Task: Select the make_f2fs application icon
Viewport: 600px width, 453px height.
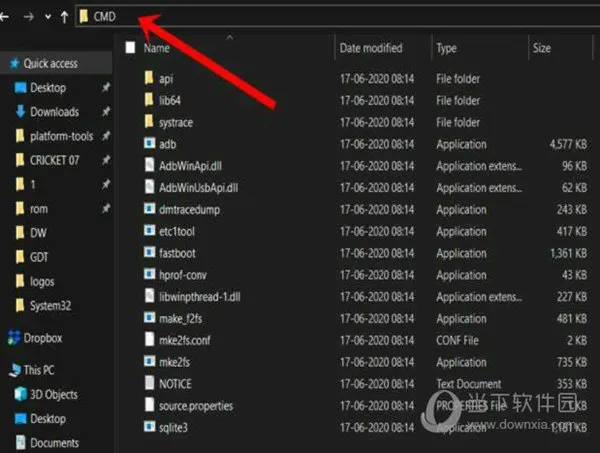Action: click(x=150, y=318)
